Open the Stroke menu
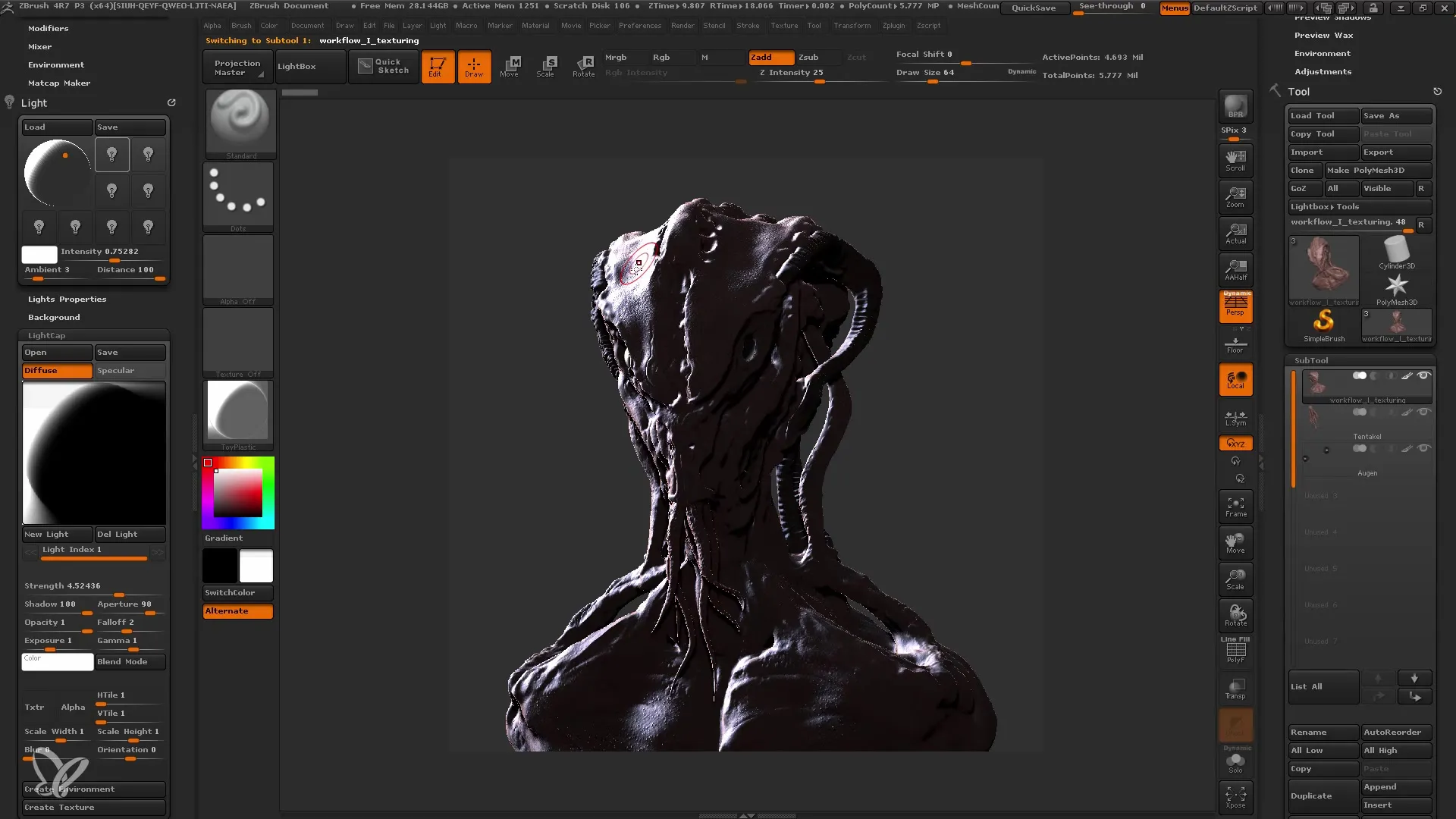The width and height of the screenshot is (1456, 819). pos(749,25)
